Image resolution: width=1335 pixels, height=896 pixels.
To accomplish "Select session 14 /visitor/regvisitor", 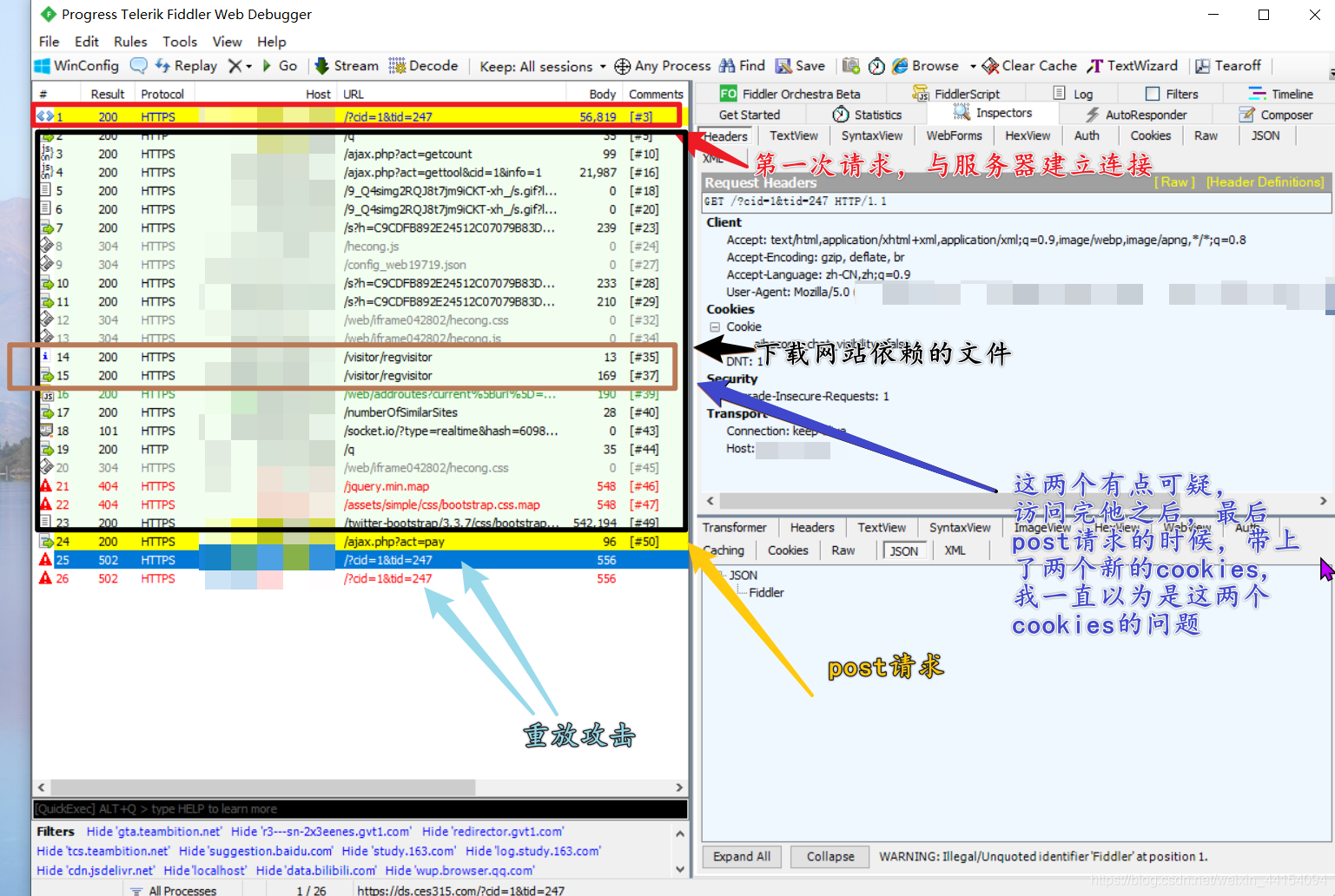I will tap(360, 357).
